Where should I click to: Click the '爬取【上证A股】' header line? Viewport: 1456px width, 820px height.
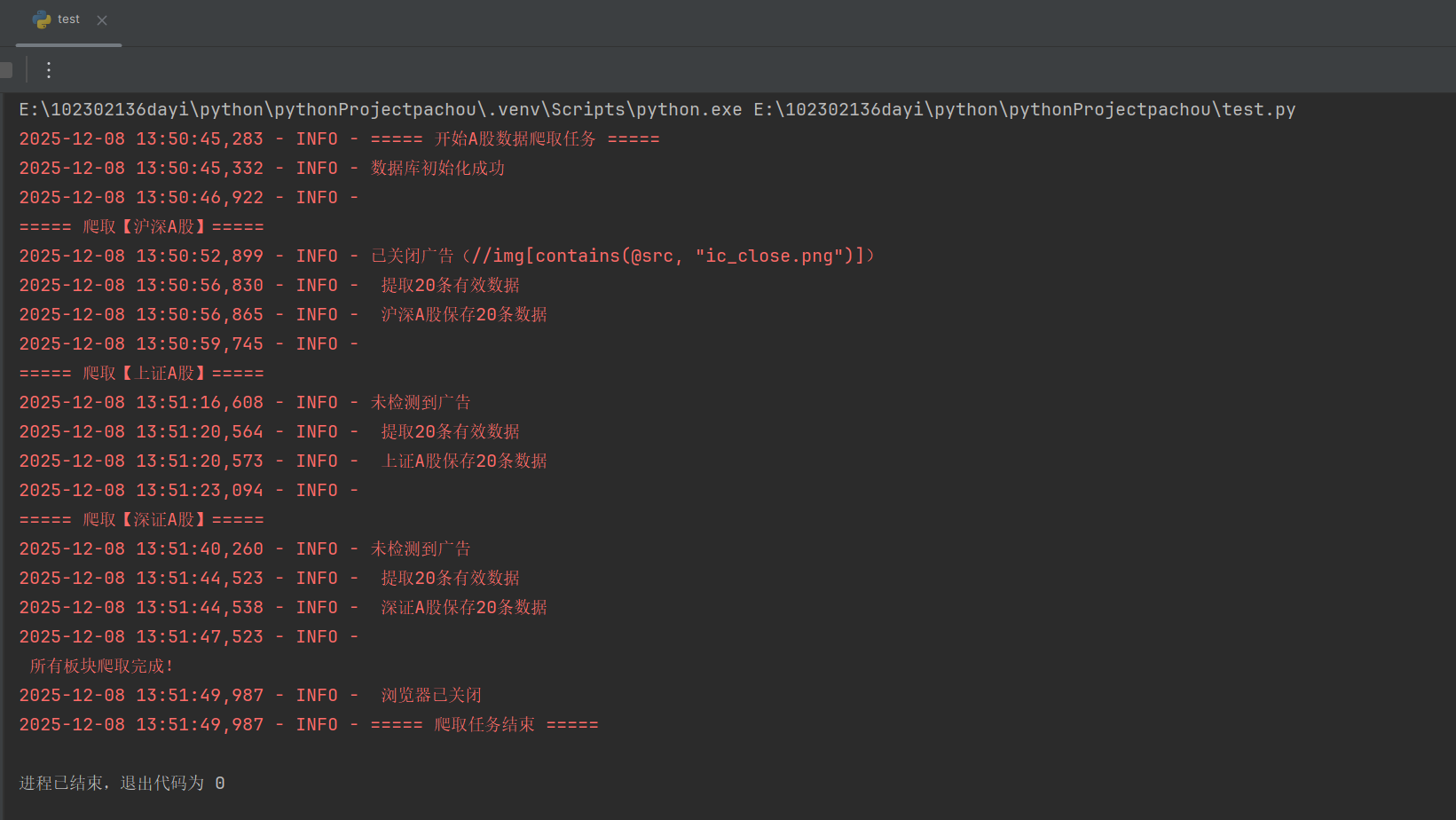coord(142,373)
